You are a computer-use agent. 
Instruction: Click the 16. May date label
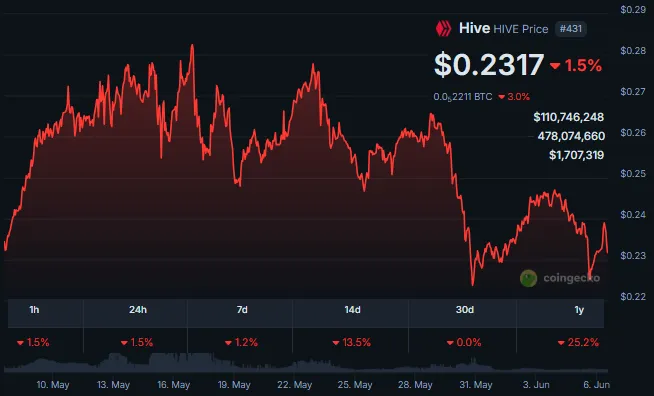(174, 385)
